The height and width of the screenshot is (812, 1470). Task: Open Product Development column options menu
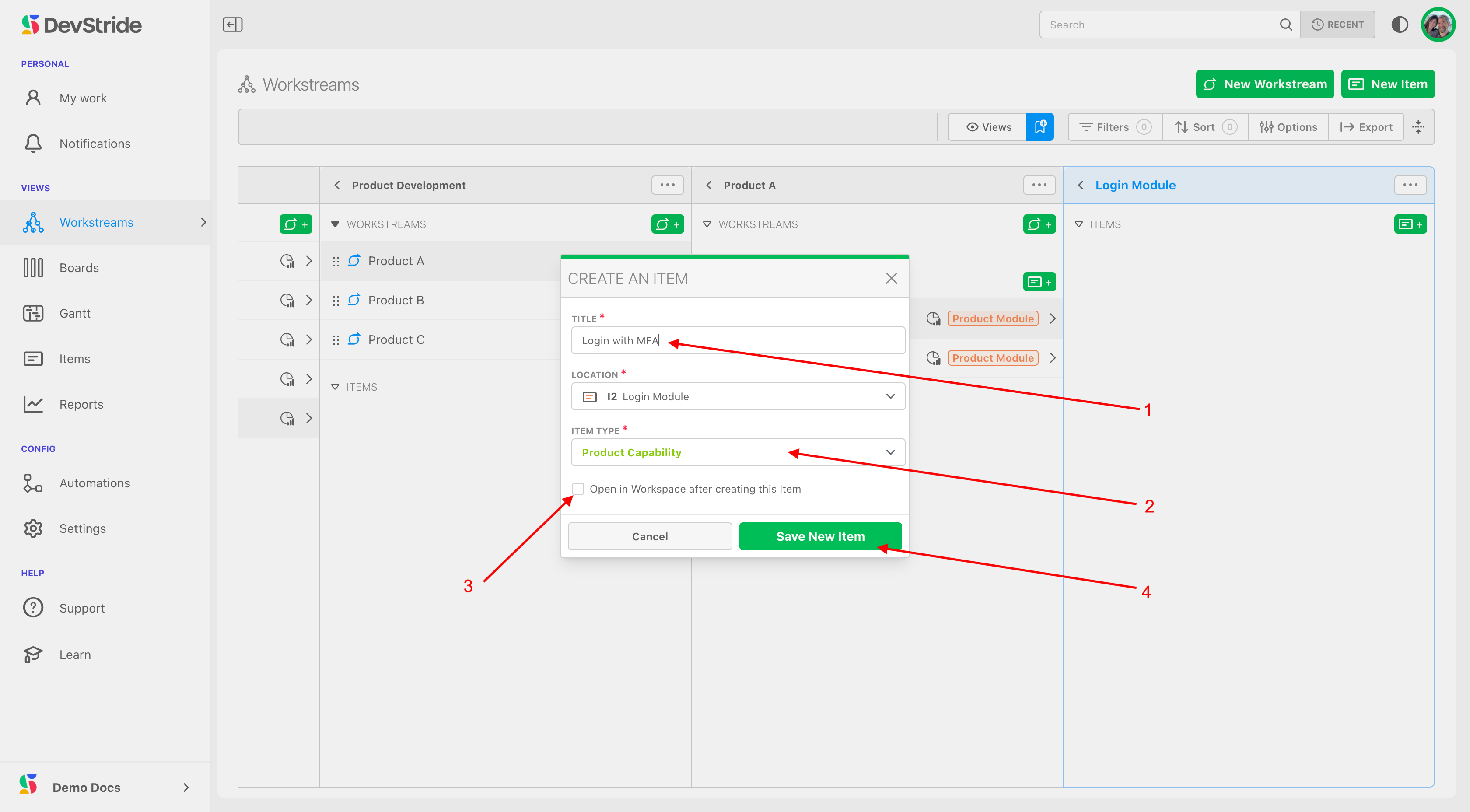click(x=667, y=185)
